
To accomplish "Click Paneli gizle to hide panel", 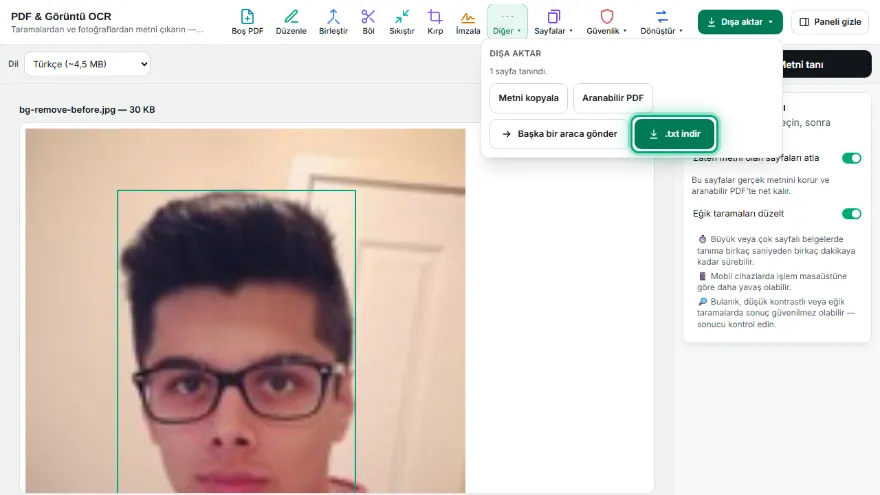I will pyautogui.click(x=830, y=22).
